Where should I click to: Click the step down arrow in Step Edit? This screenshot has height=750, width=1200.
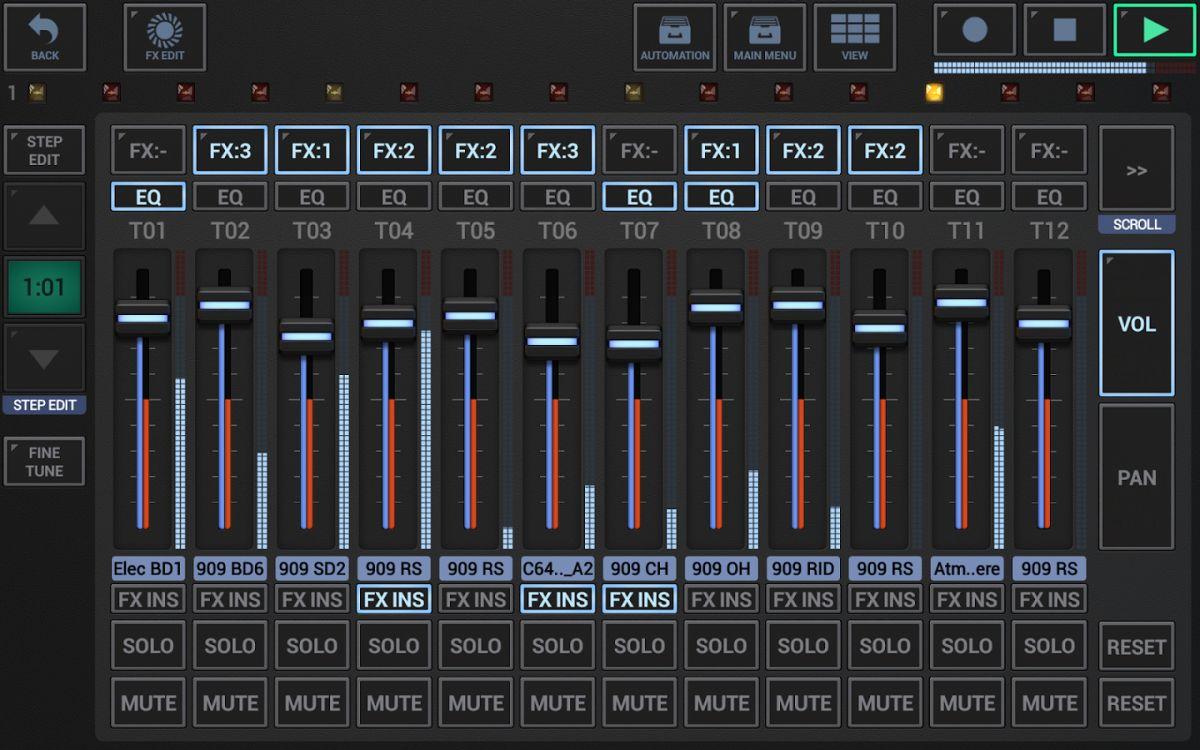pyautogui.click(x=44, y=358)
